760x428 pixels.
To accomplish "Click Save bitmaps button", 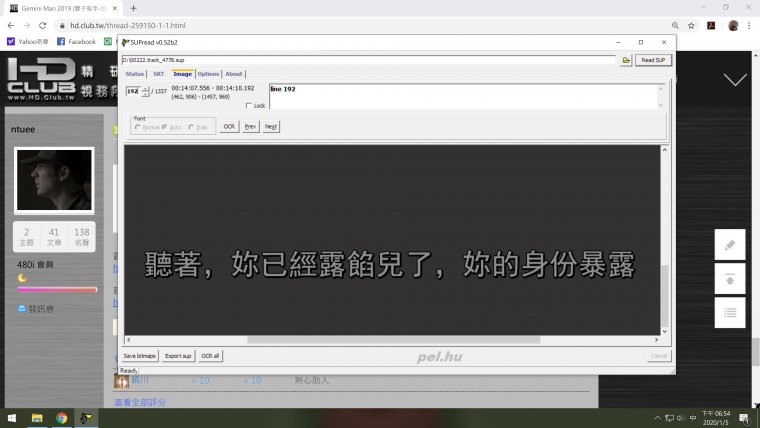I will (x=140, y=356).
